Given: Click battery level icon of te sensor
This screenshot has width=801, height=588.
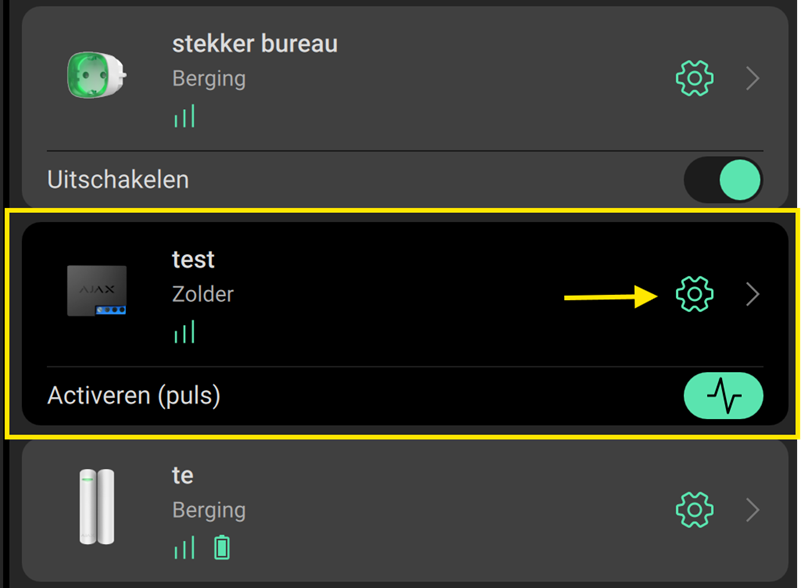Looking at the screenshot, I should pyautogui.click(x=222, y=547).
